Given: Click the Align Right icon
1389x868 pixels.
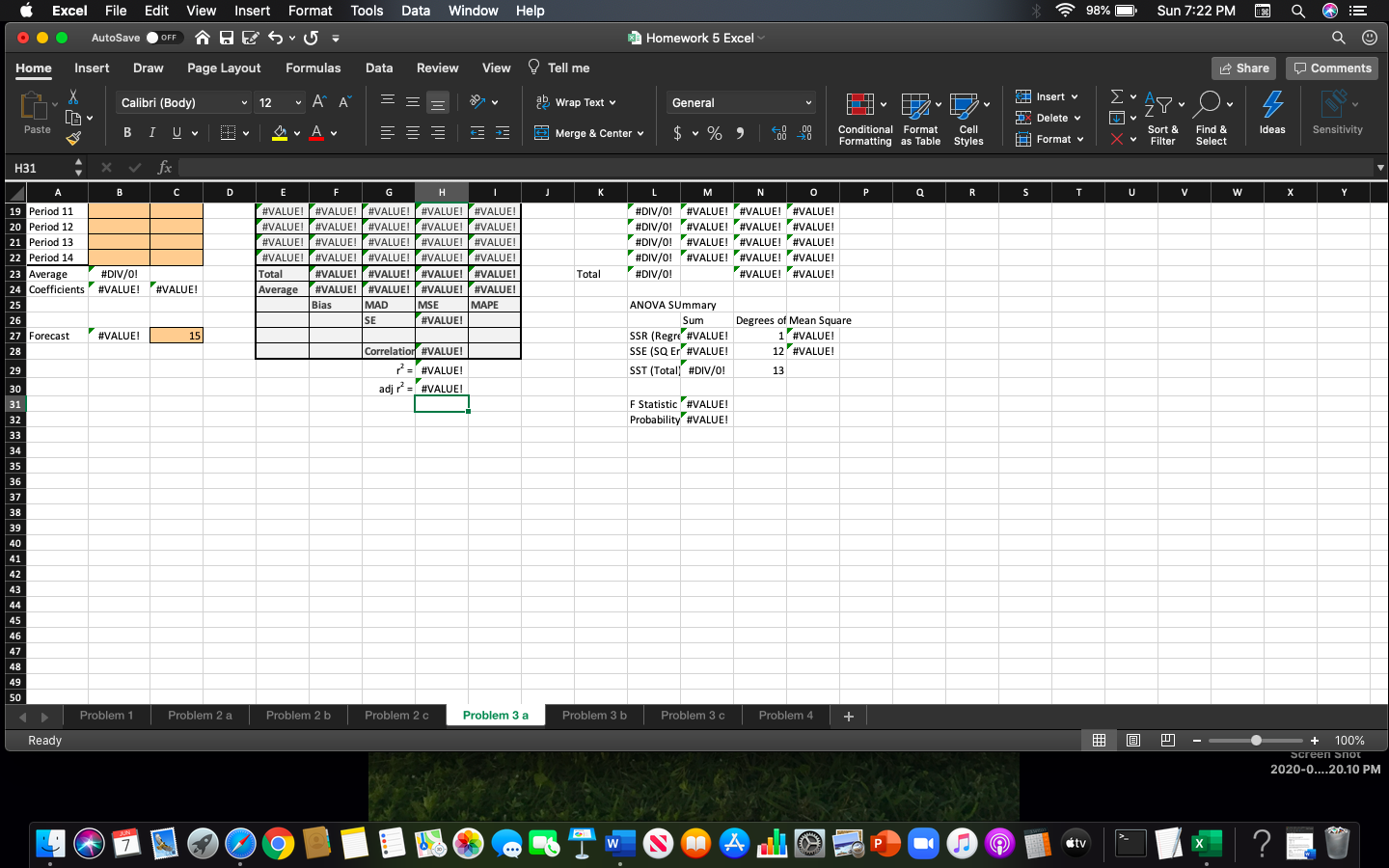Looking at the screenshot, I should click(x=438, y=133).
